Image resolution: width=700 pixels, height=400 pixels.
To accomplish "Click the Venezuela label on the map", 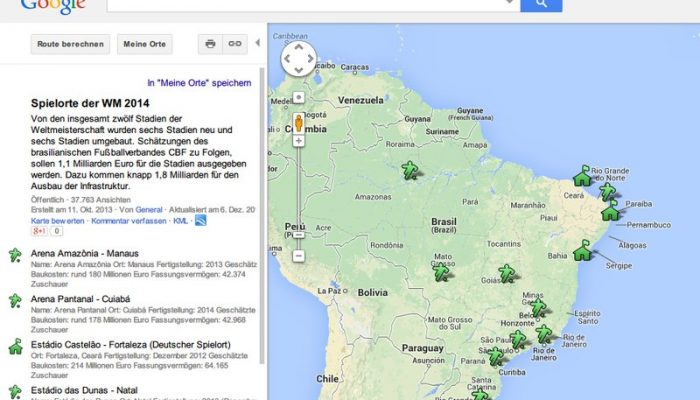I will [x=360, y=100].
